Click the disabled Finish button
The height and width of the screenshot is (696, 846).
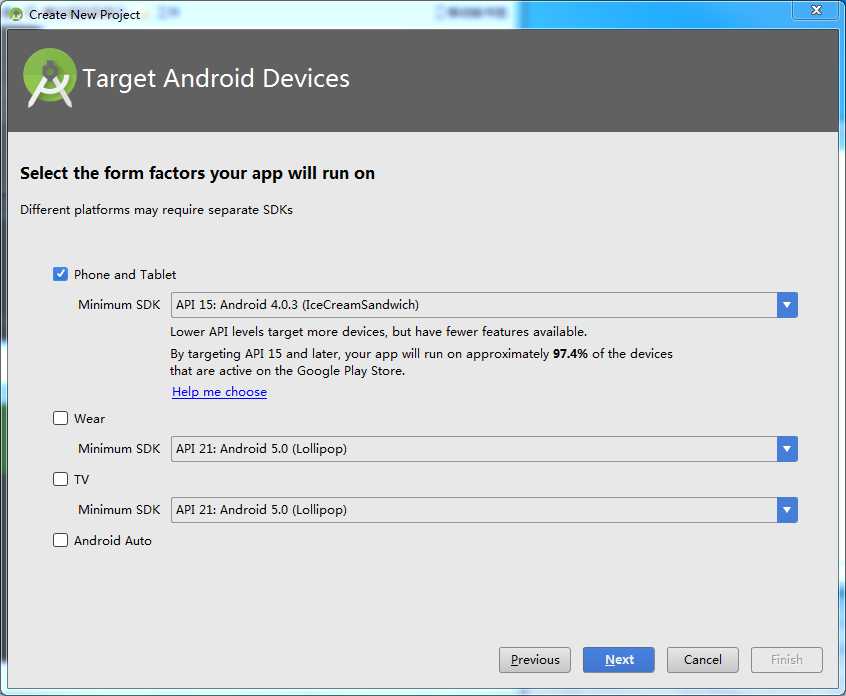click(787, 660)
